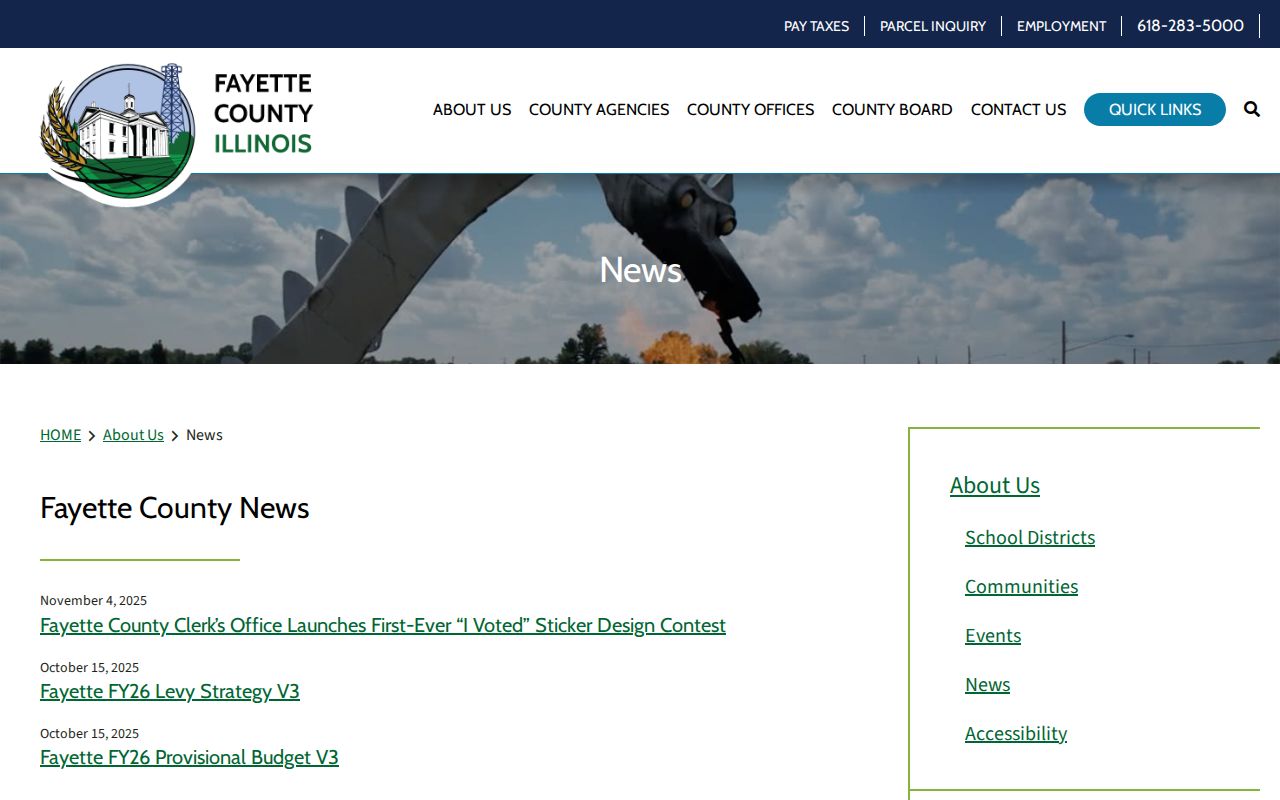Open the Fayette FY26 Provisional Budget V3 article
Viewport: 1280px width, 800px height.
pos(189,757)
